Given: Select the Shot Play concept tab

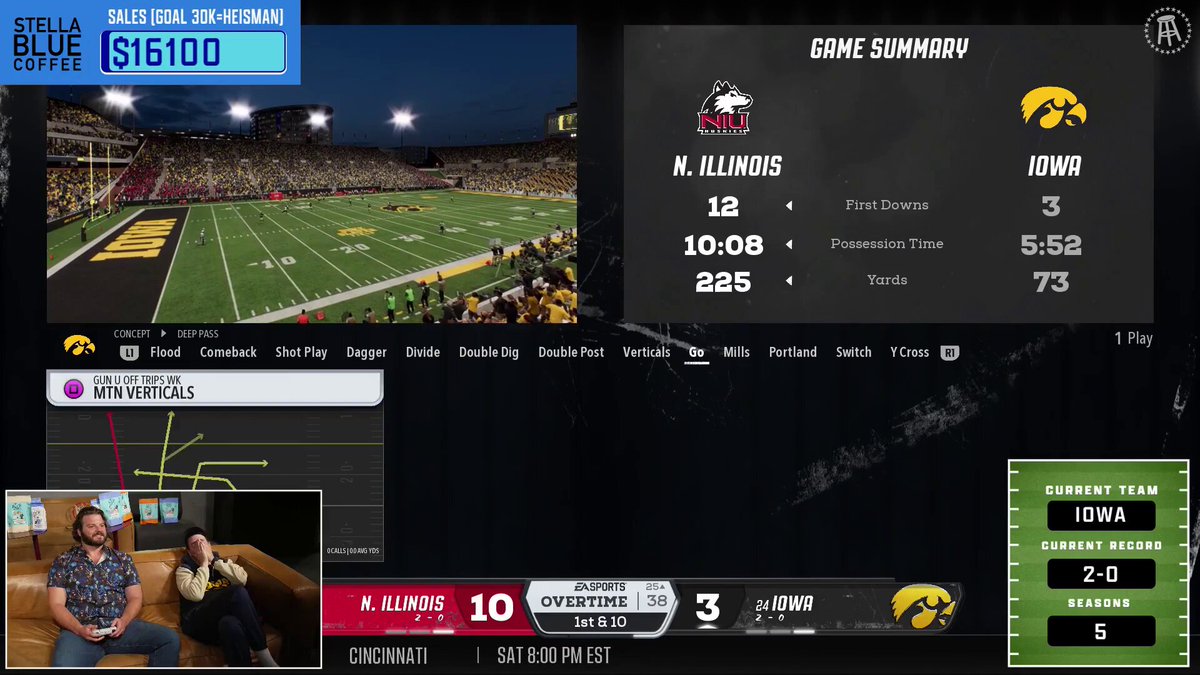Looking at the screenshot, I should coord(301,352).
